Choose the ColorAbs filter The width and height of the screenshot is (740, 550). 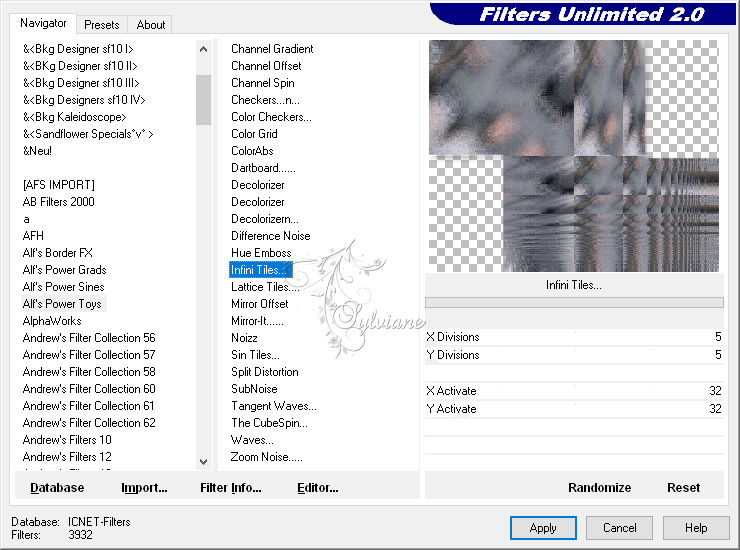click(x=252, y=151)
